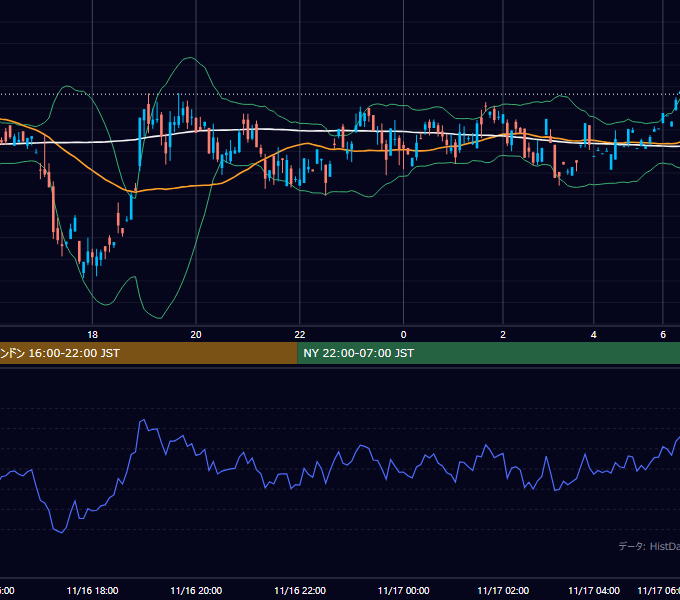Screen dimensions: 680x600
Task: Click the 11/17 04:00 date label
Action: (x=594, y=590)
